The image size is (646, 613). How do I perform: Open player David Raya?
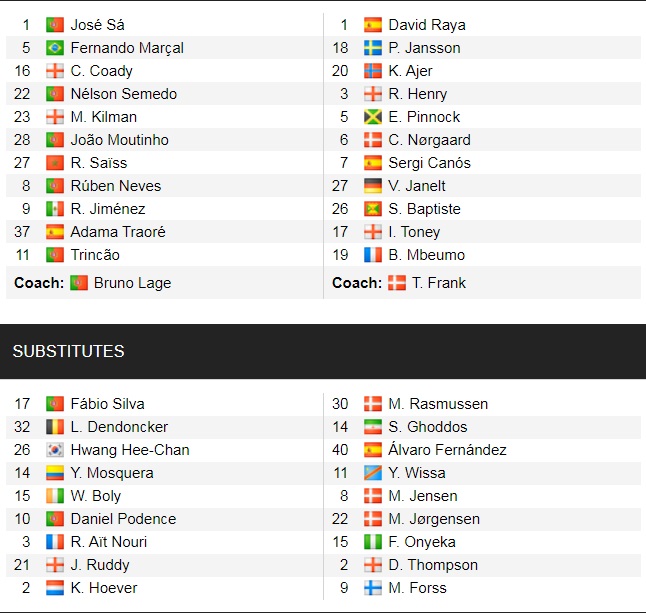click(427, 25)
